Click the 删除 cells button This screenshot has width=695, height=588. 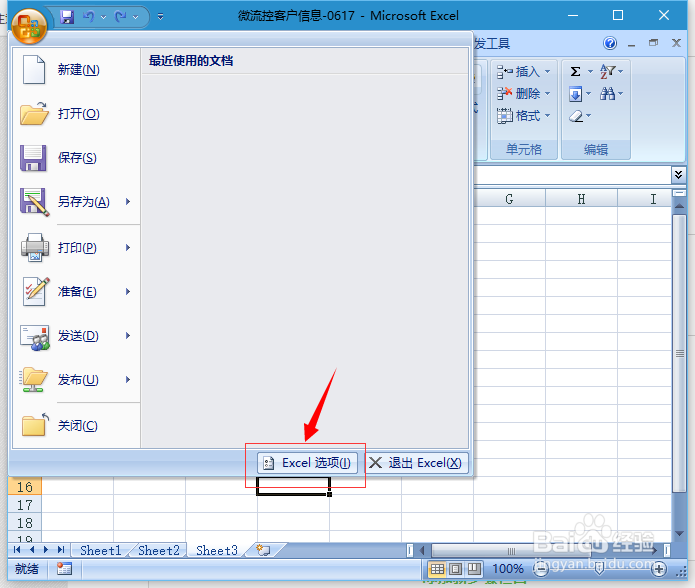[x=523, y=93]
